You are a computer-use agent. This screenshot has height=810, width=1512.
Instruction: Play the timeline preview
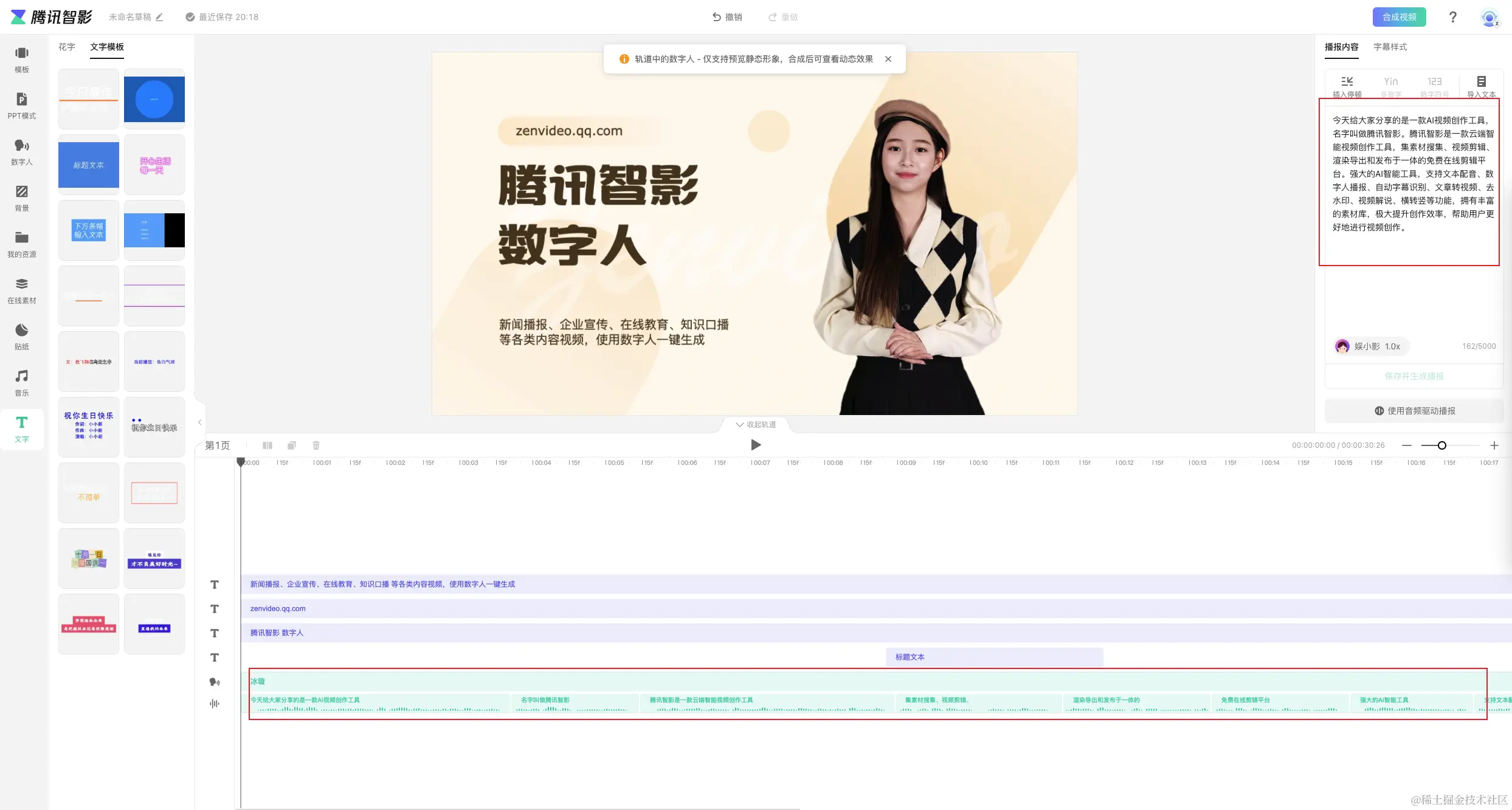tap(756, 445)
